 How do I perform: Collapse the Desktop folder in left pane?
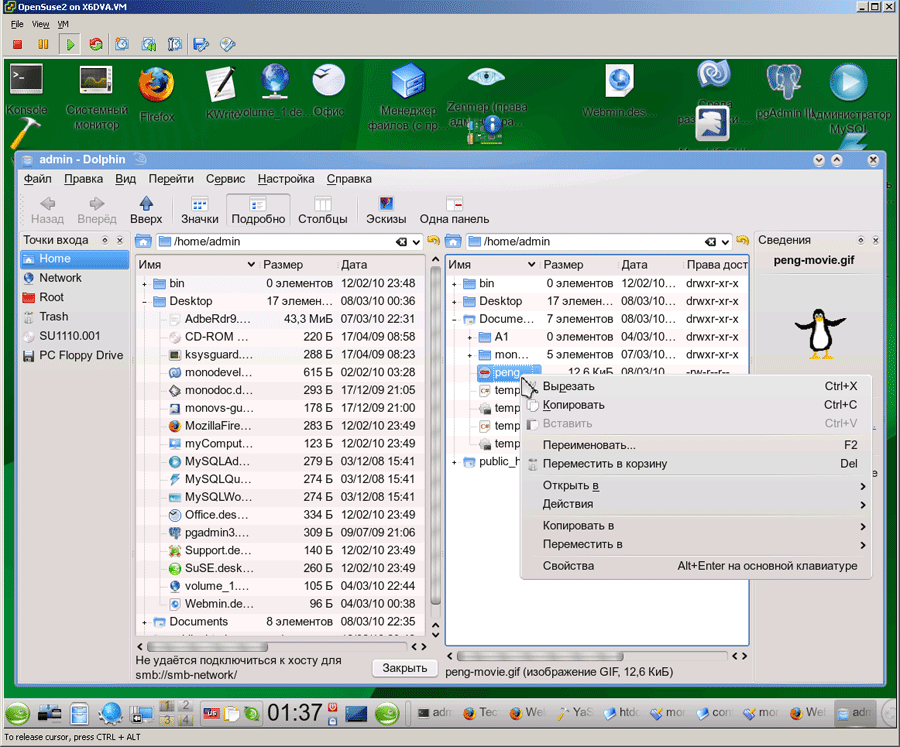[x=145, y=301]
